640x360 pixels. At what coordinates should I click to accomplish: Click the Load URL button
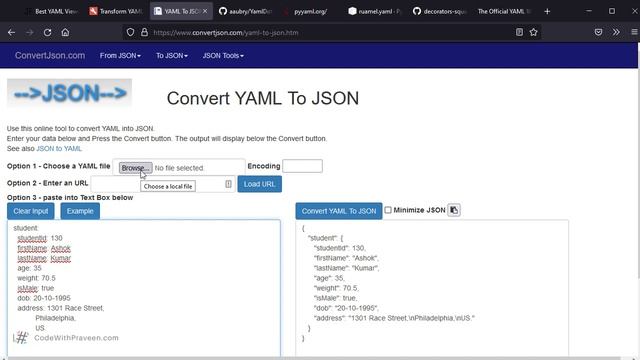(x=260, y=184)
